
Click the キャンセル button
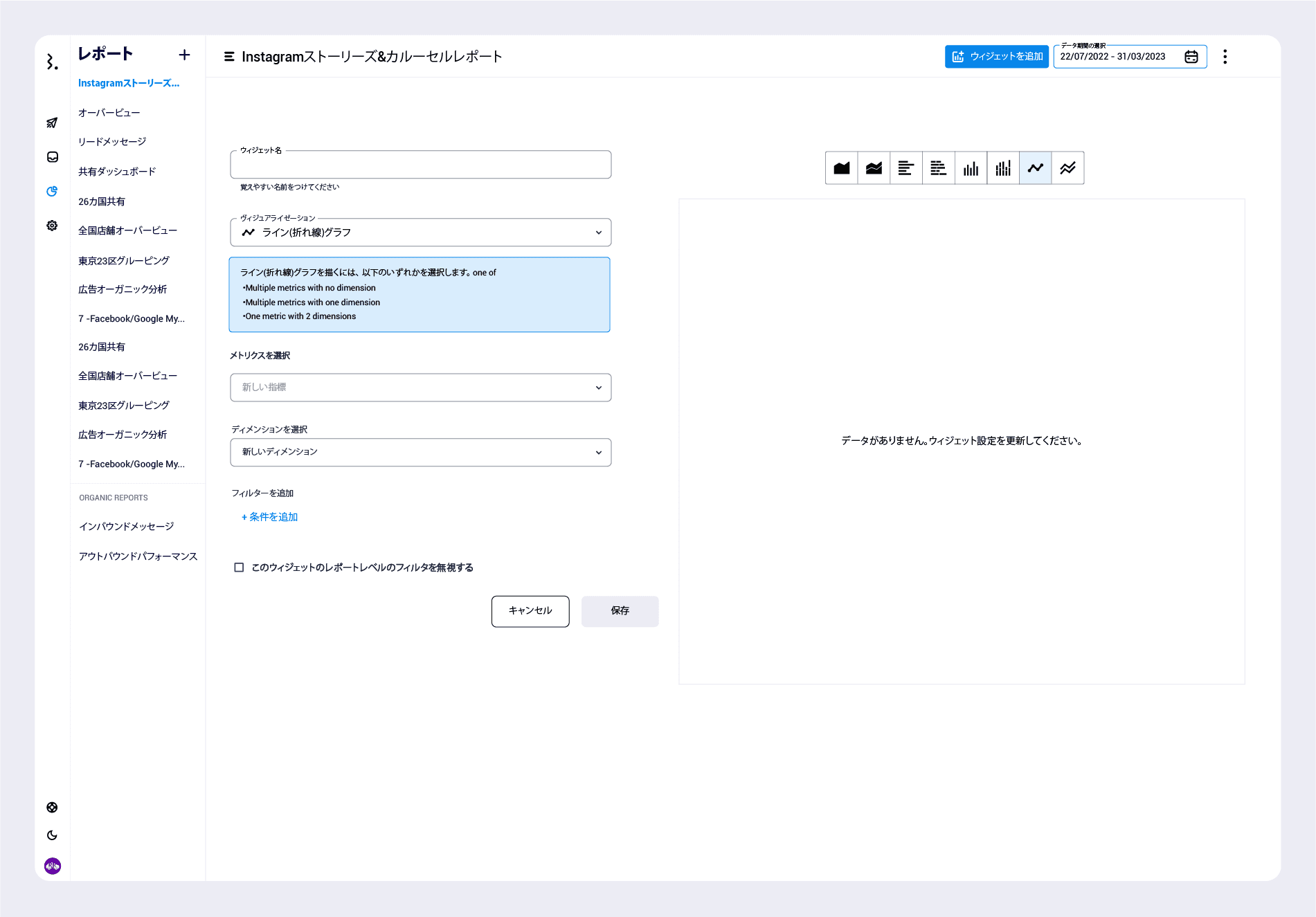(x=530, y=611)
